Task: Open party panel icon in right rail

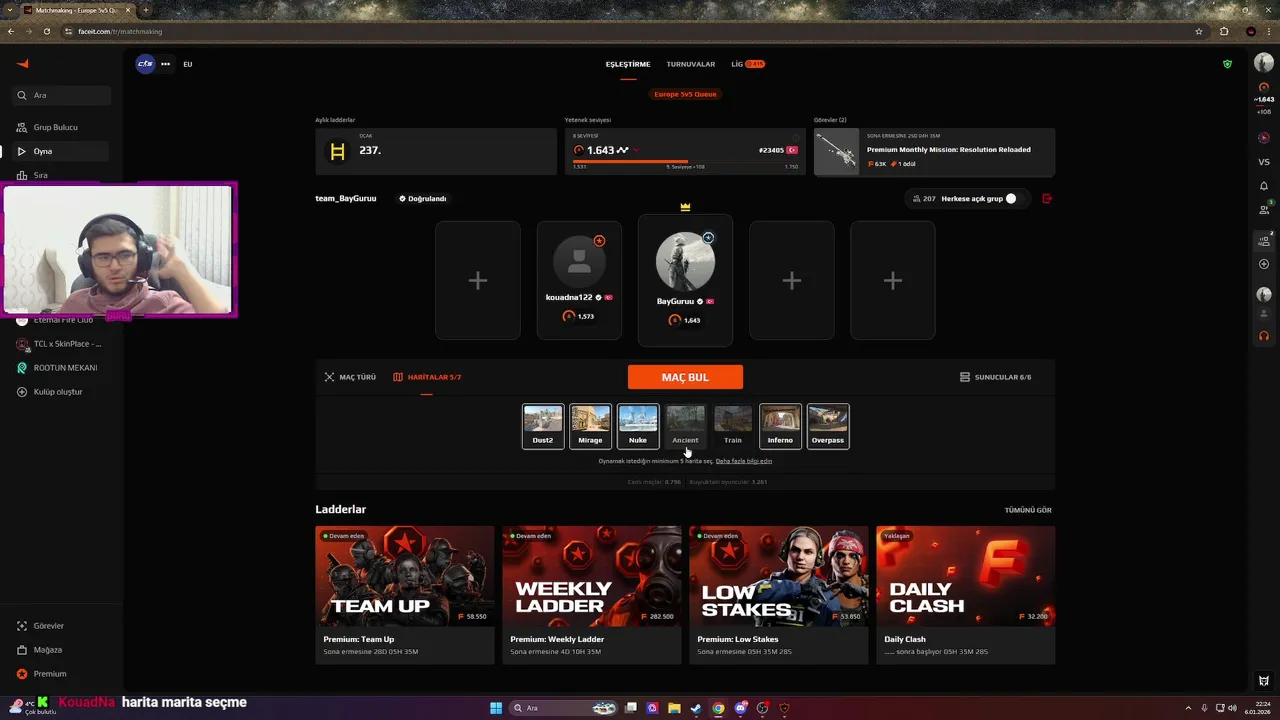Action: pyautogui.click(x=1264, y=241)
